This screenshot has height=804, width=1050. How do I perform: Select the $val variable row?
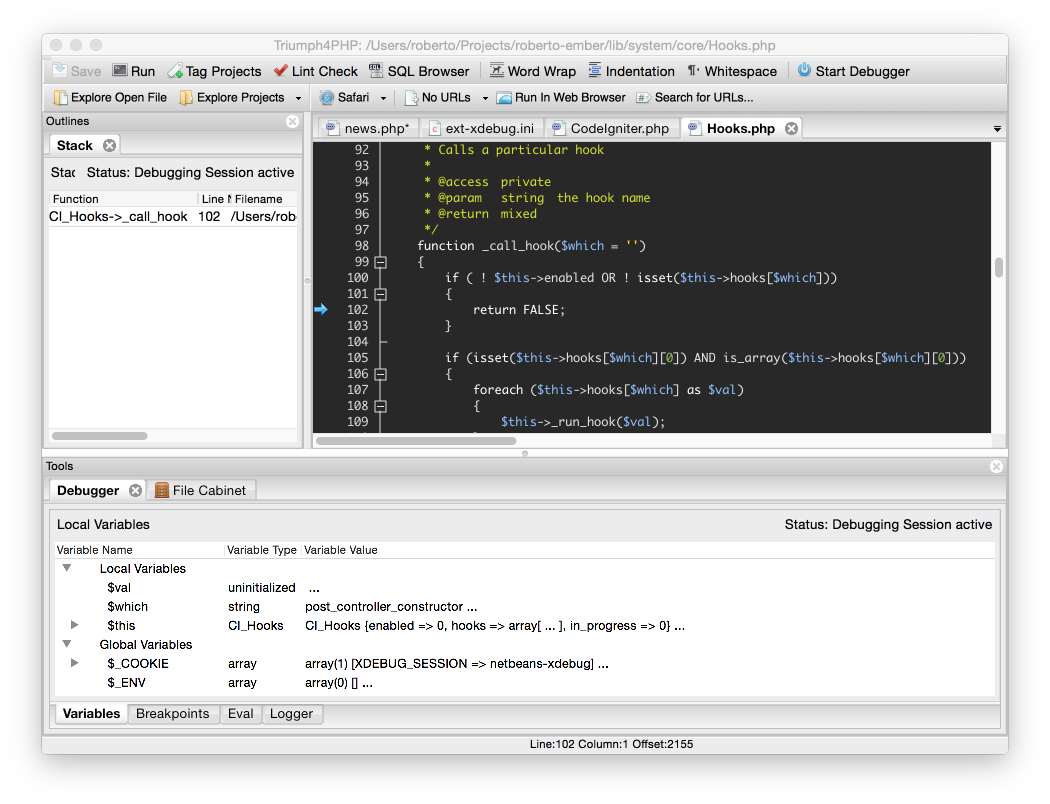click(525, 588)
